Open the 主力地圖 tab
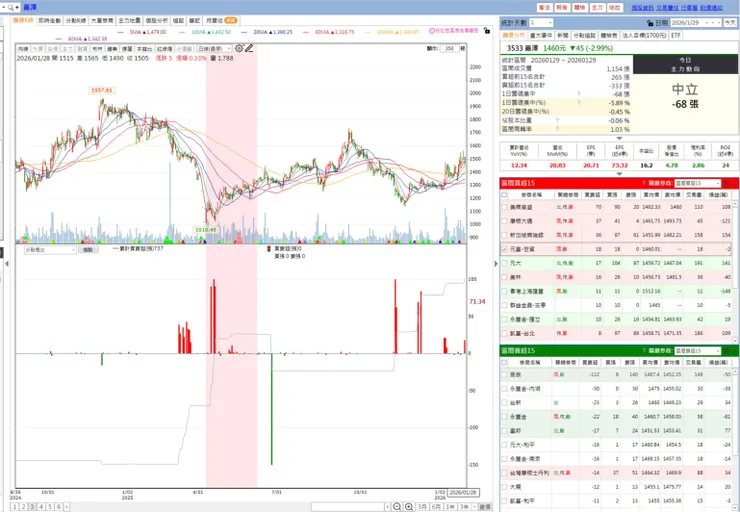 click(129, 20)
